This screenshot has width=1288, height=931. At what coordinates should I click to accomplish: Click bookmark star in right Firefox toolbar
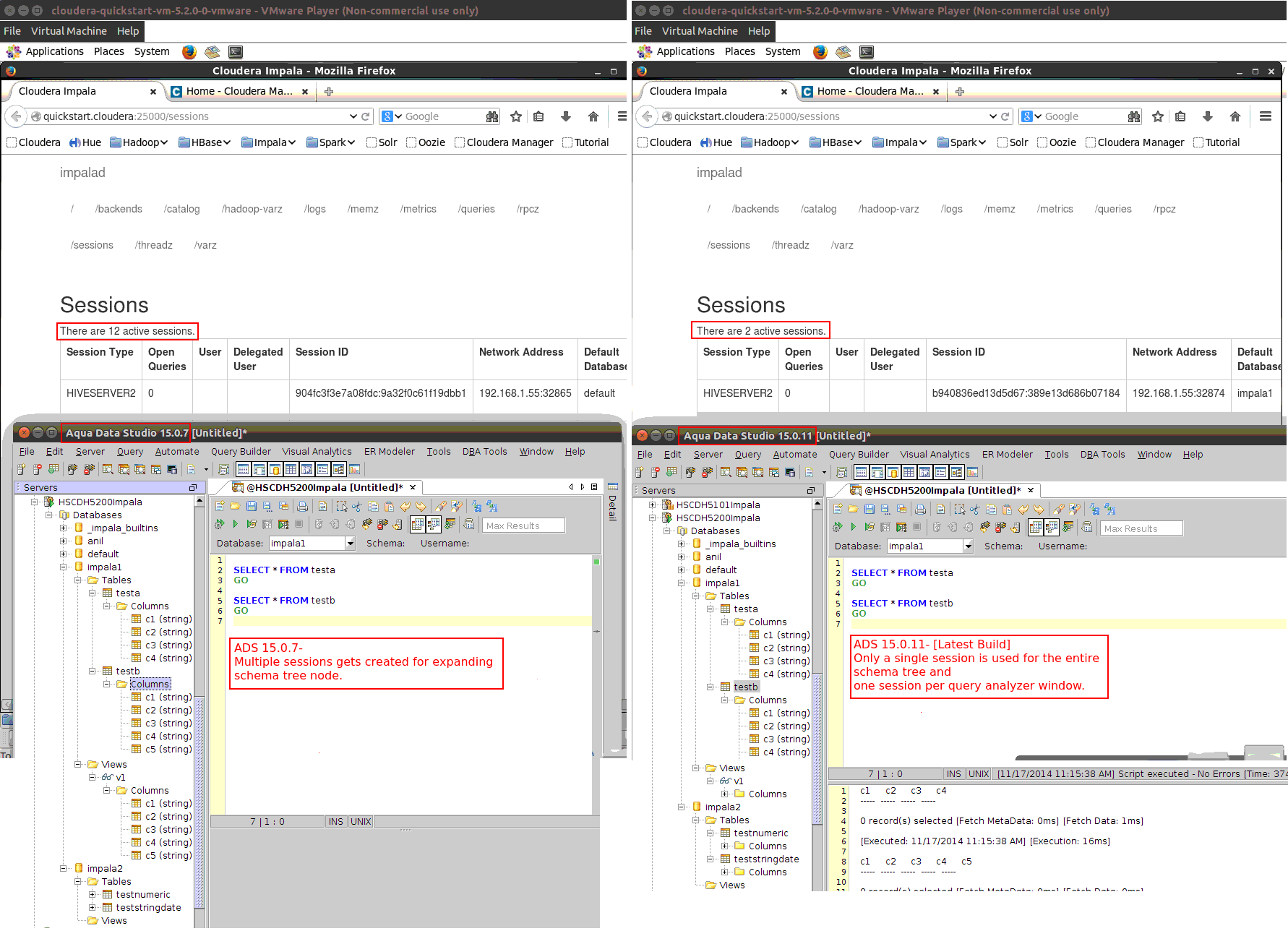(1158, 116)
